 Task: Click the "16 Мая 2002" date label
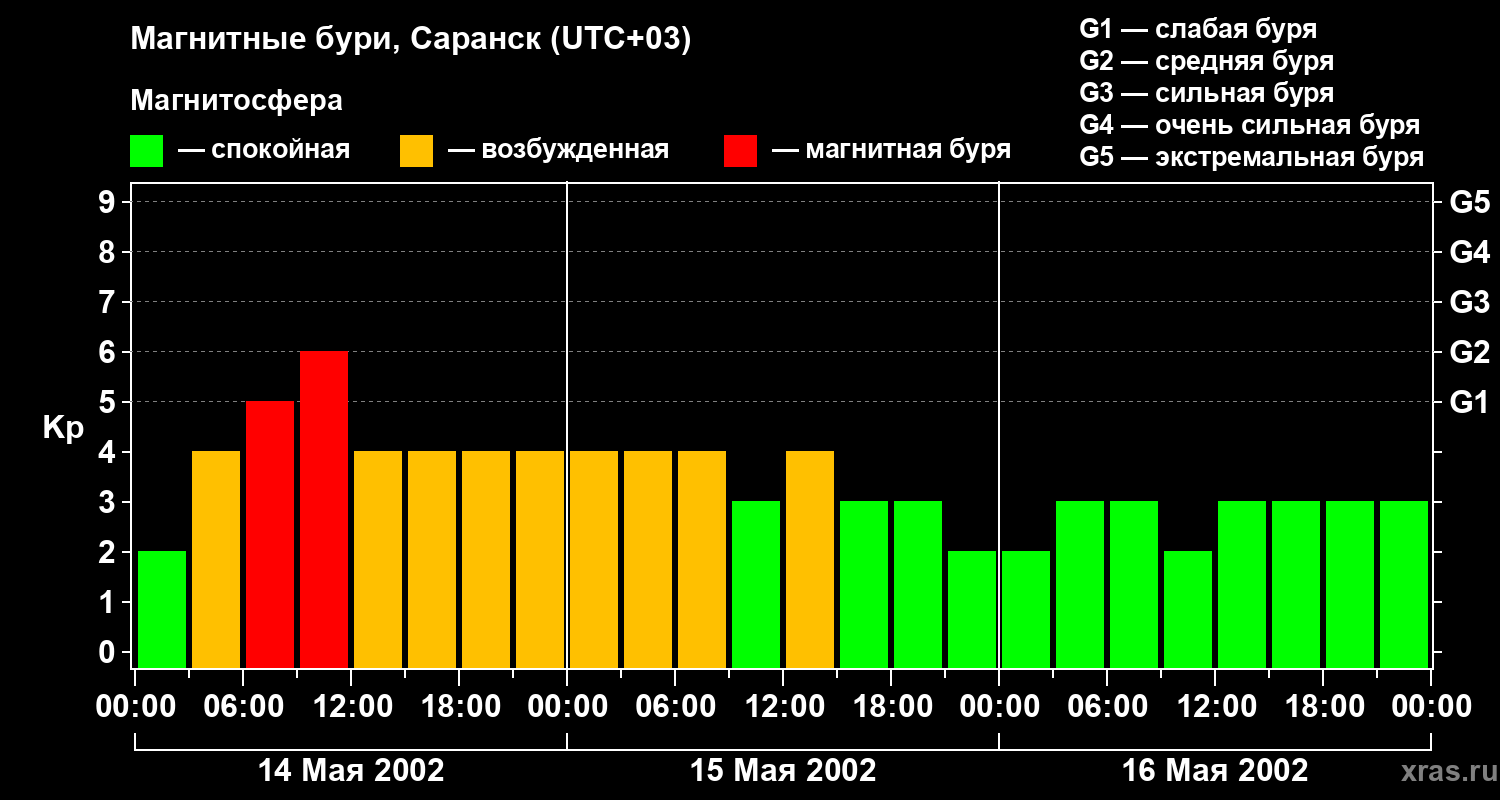pos(1215,771)
